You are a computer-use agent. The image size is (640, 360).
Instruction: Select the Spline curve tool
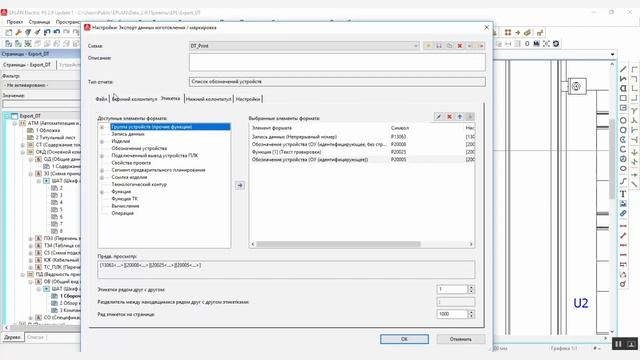click(623, 180)
